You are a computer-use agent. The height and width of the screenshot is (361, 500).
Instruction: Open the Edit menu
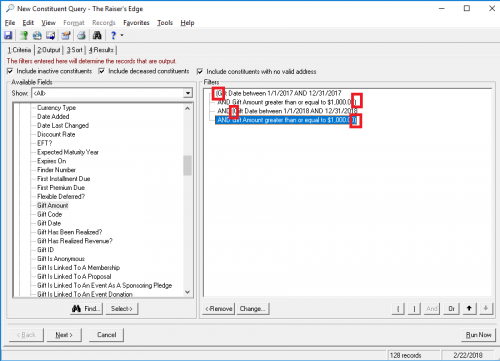pos(28,23)
